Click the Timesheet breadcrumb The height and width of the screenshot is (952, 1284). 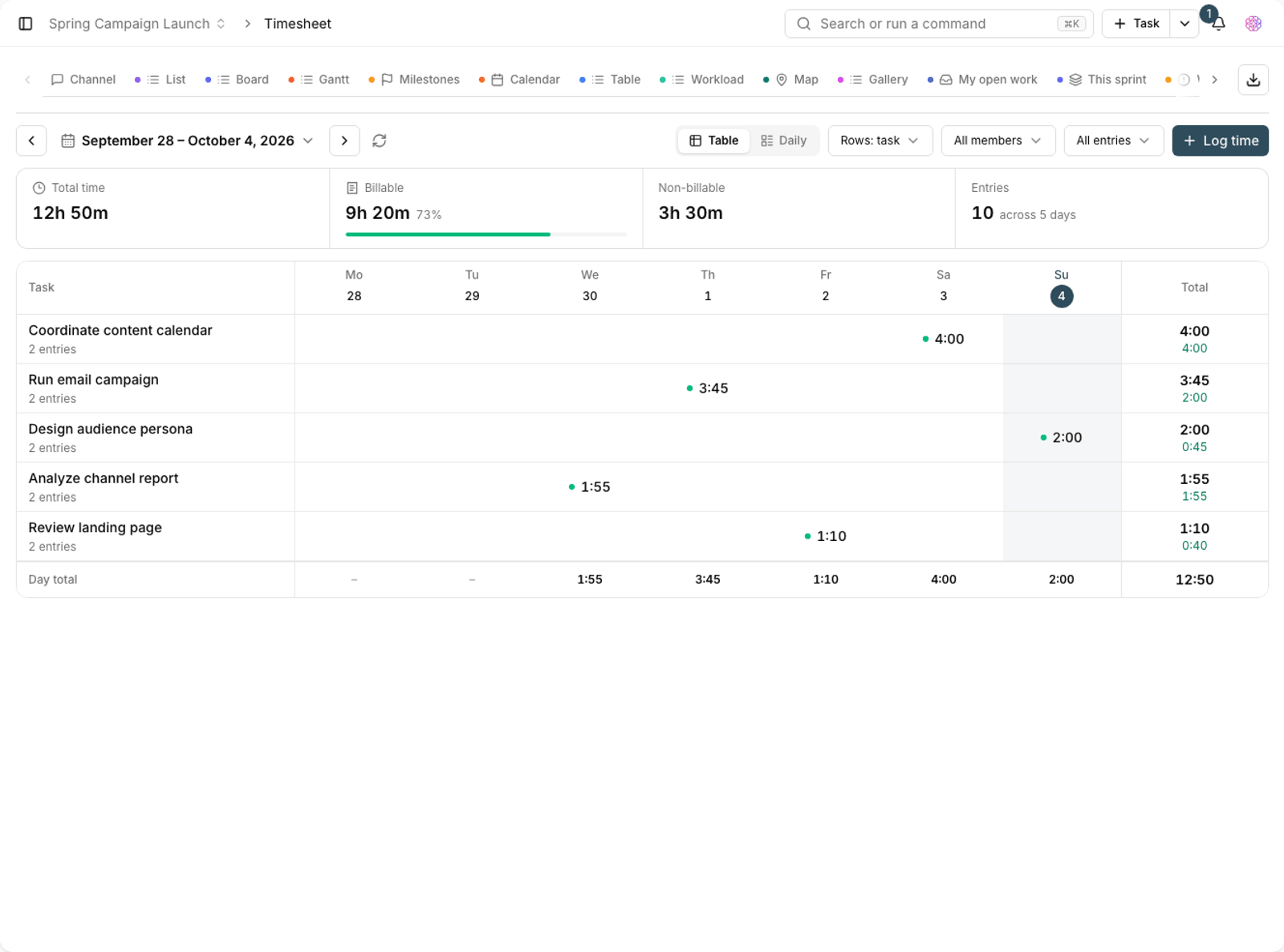(x=298, y=24)
